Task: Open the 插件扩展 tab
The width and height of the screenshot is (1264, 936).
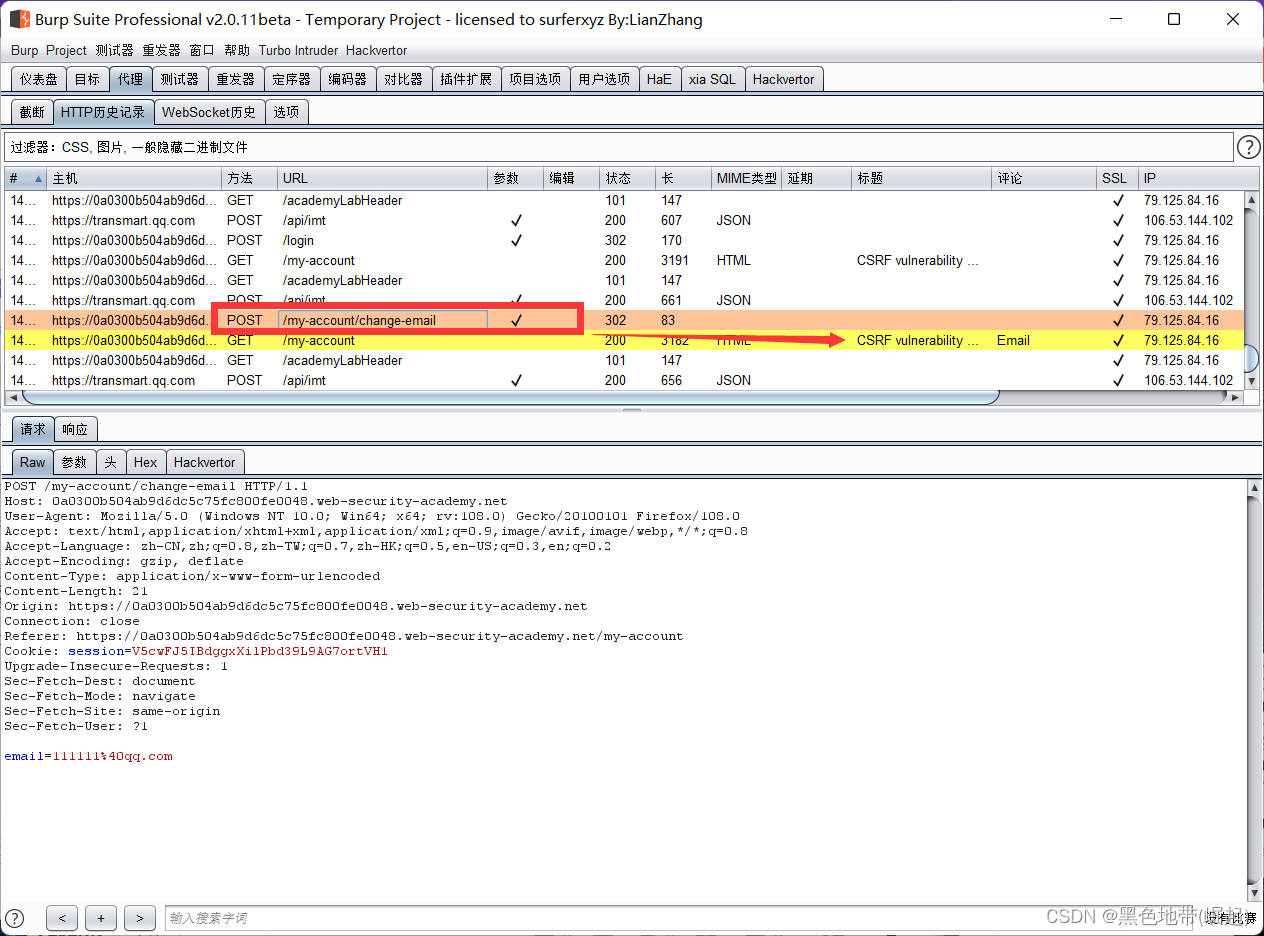Action: pos(466,79)
